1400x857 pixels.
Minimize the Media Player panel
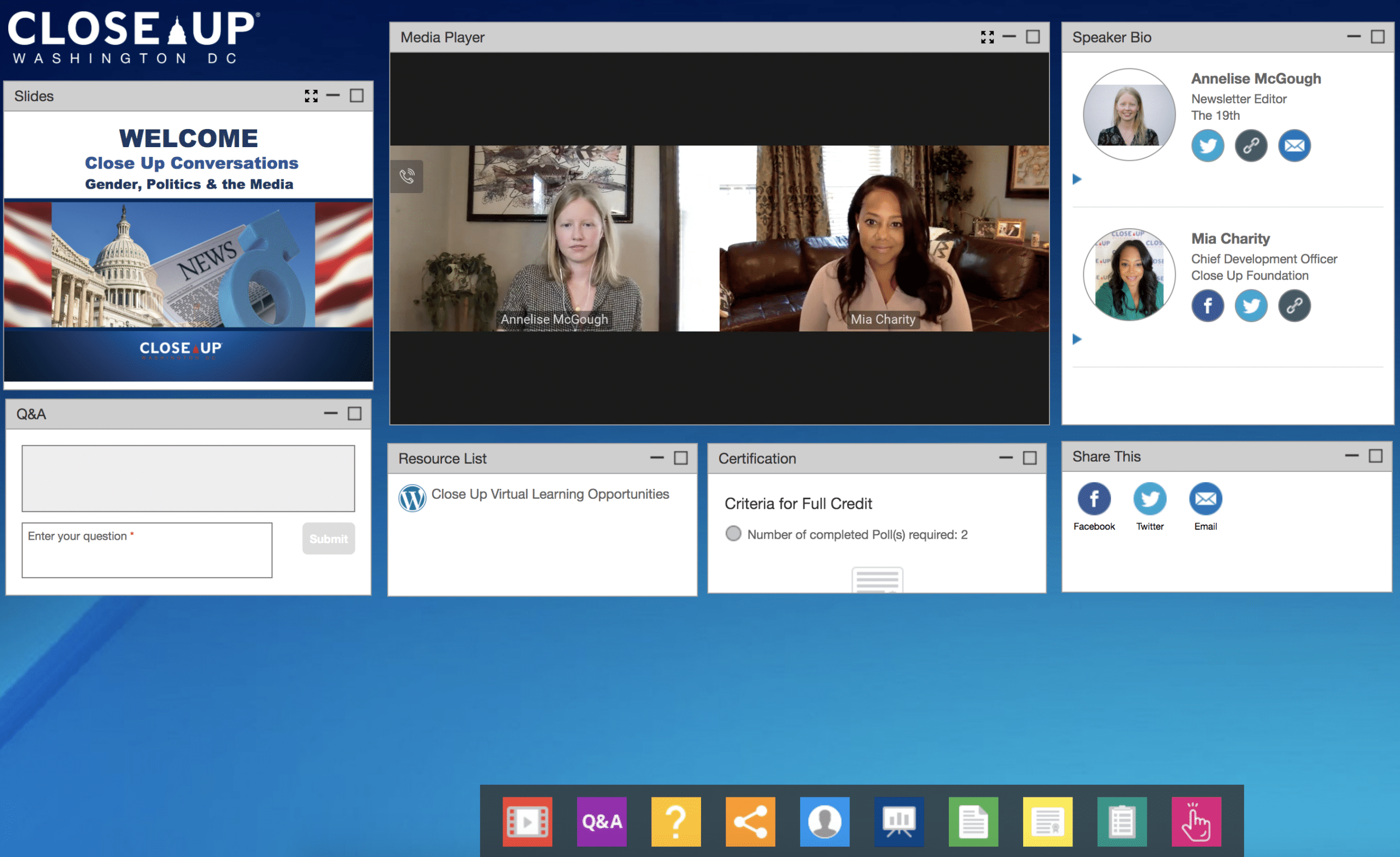1009,37
